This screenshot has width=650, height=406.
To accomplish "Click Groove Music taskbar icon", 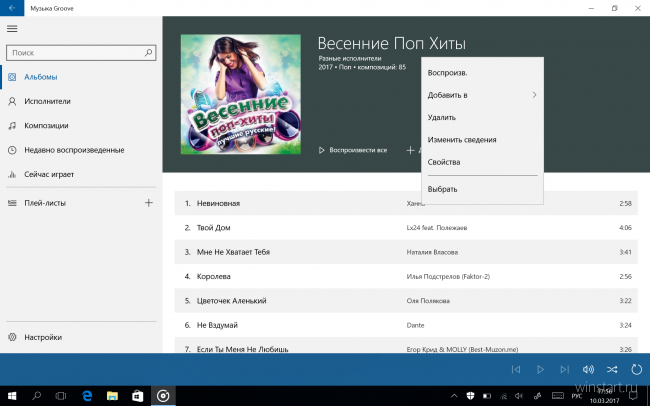I will [x=163, y=396].
